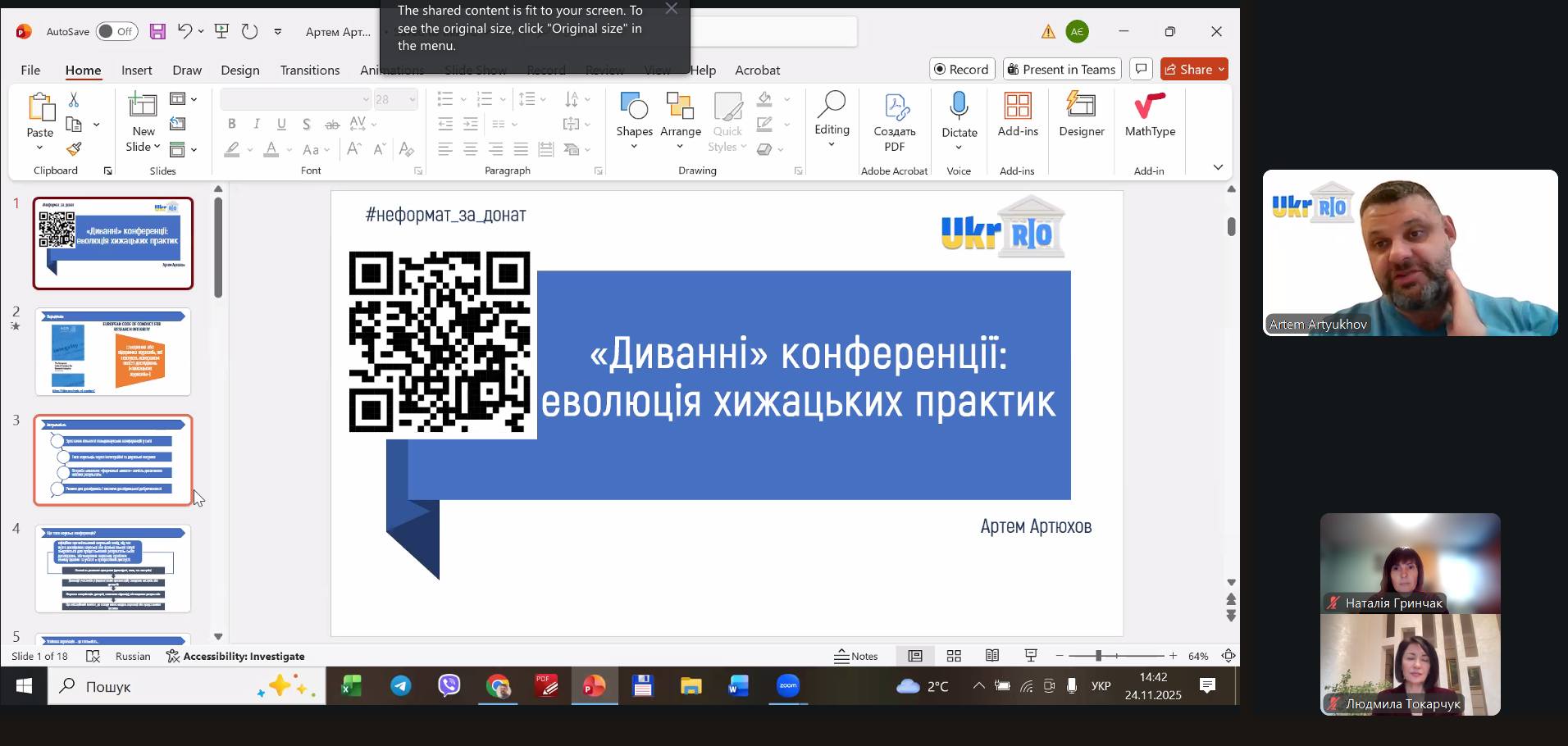Open Reading View from status bar

992,656
